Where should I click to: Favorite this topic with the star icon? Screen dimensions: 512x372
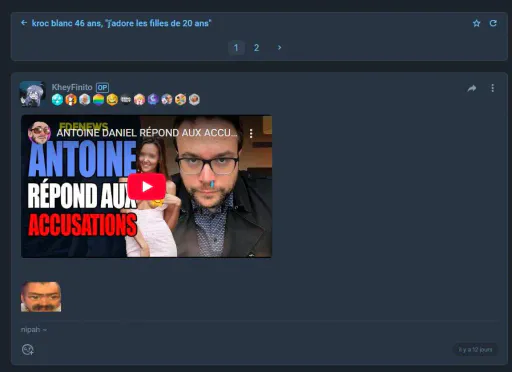(x=476, y=23)
